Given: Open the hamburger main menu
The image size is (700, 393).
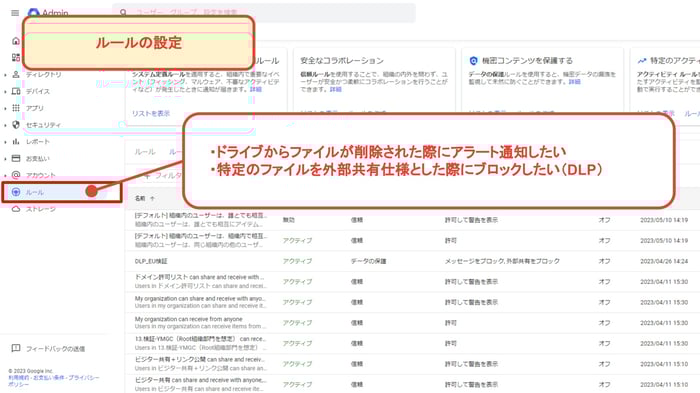Looking at the screenshot, I should (15, 13).
